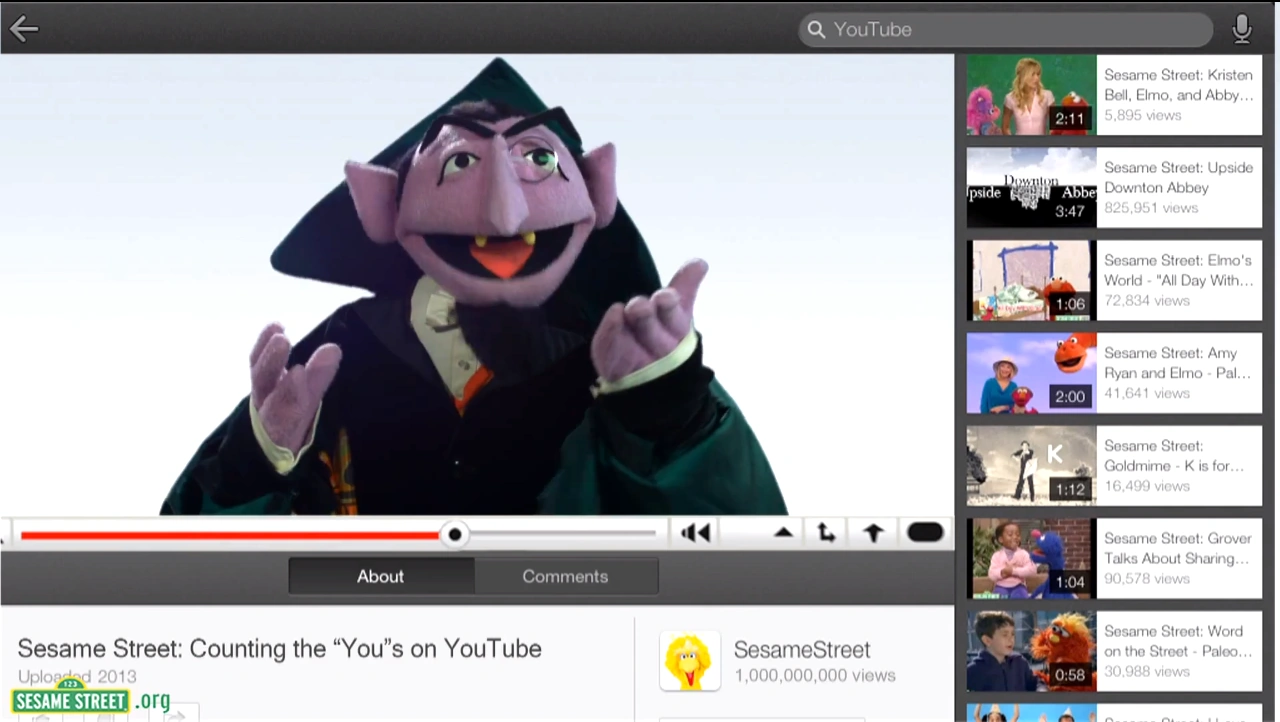
Task: Open Word on the Street Paleo thumbnail
Action: tap(1031, 651)
